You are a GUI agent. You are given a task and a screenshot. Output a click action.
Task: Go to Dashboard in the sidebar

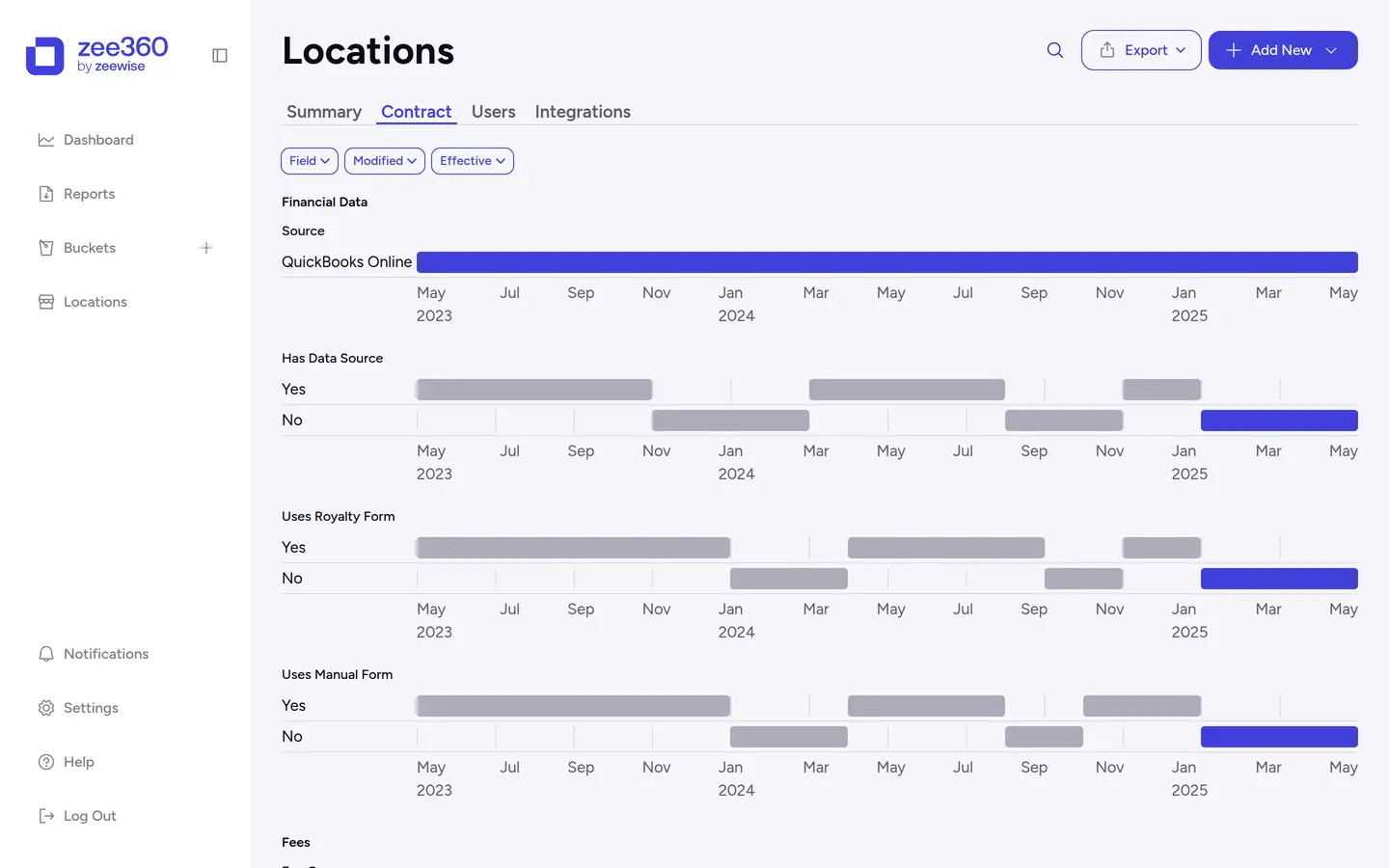(98, 140)
